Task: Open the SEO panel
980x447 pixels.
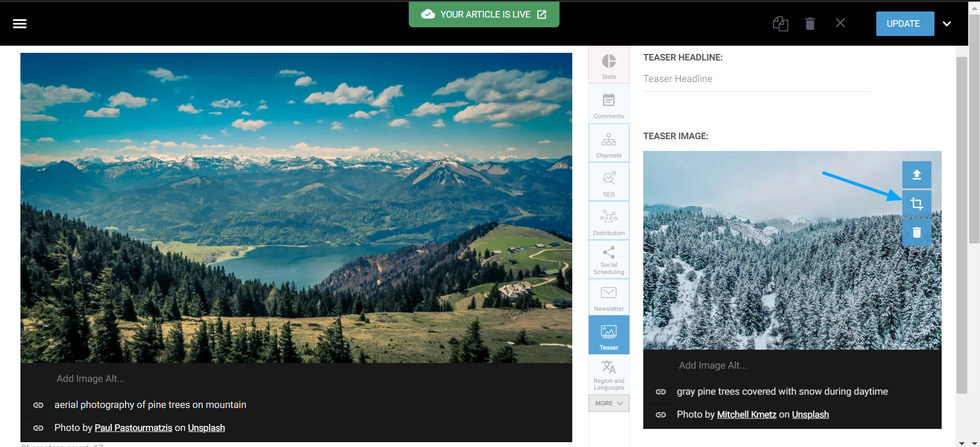Action: [608, 182]
